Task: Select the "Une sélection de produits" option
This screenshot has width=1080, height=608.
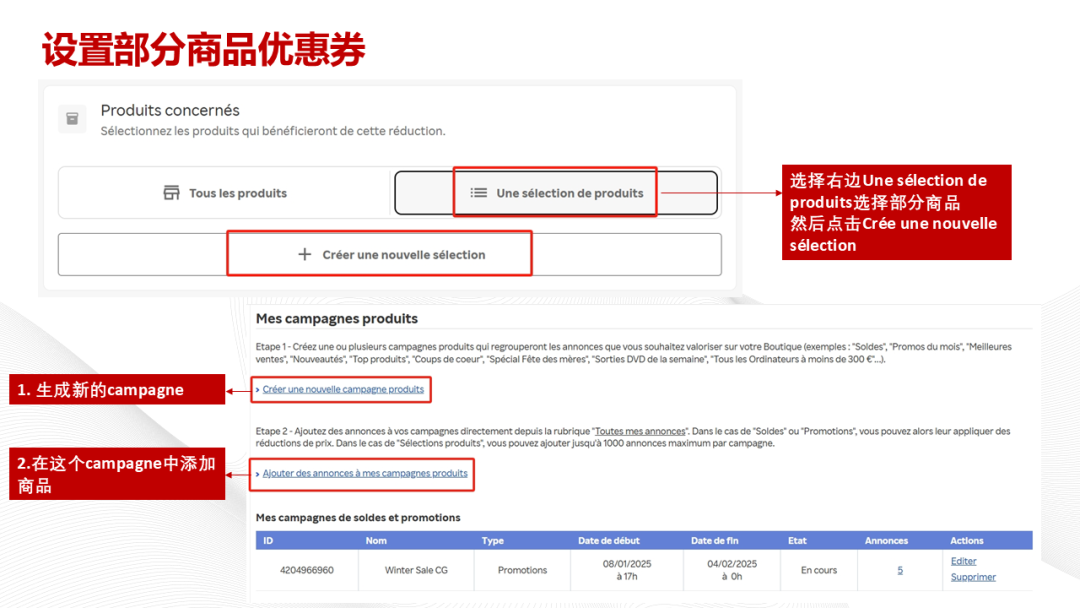Action: 555,193
